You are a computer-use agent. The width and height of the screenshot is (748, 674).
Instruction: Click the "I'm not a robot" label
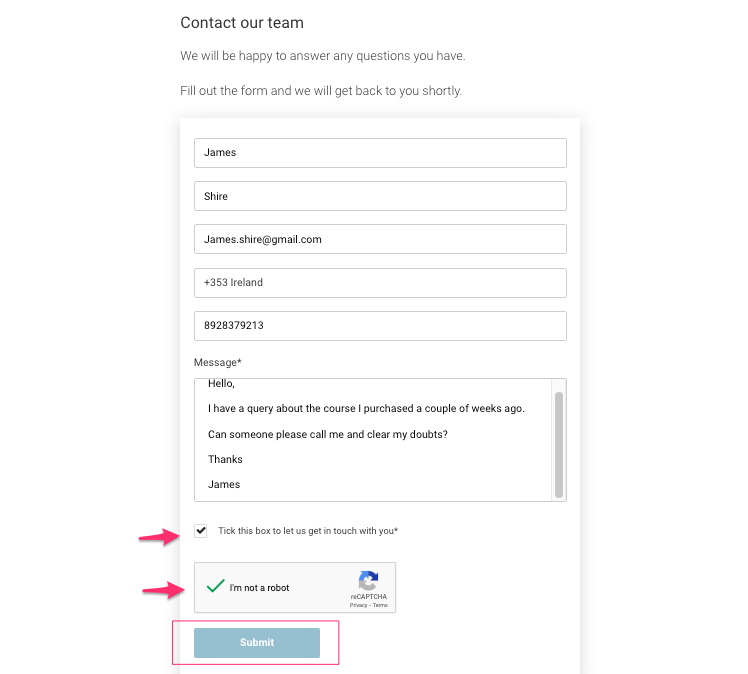[259, 588]
